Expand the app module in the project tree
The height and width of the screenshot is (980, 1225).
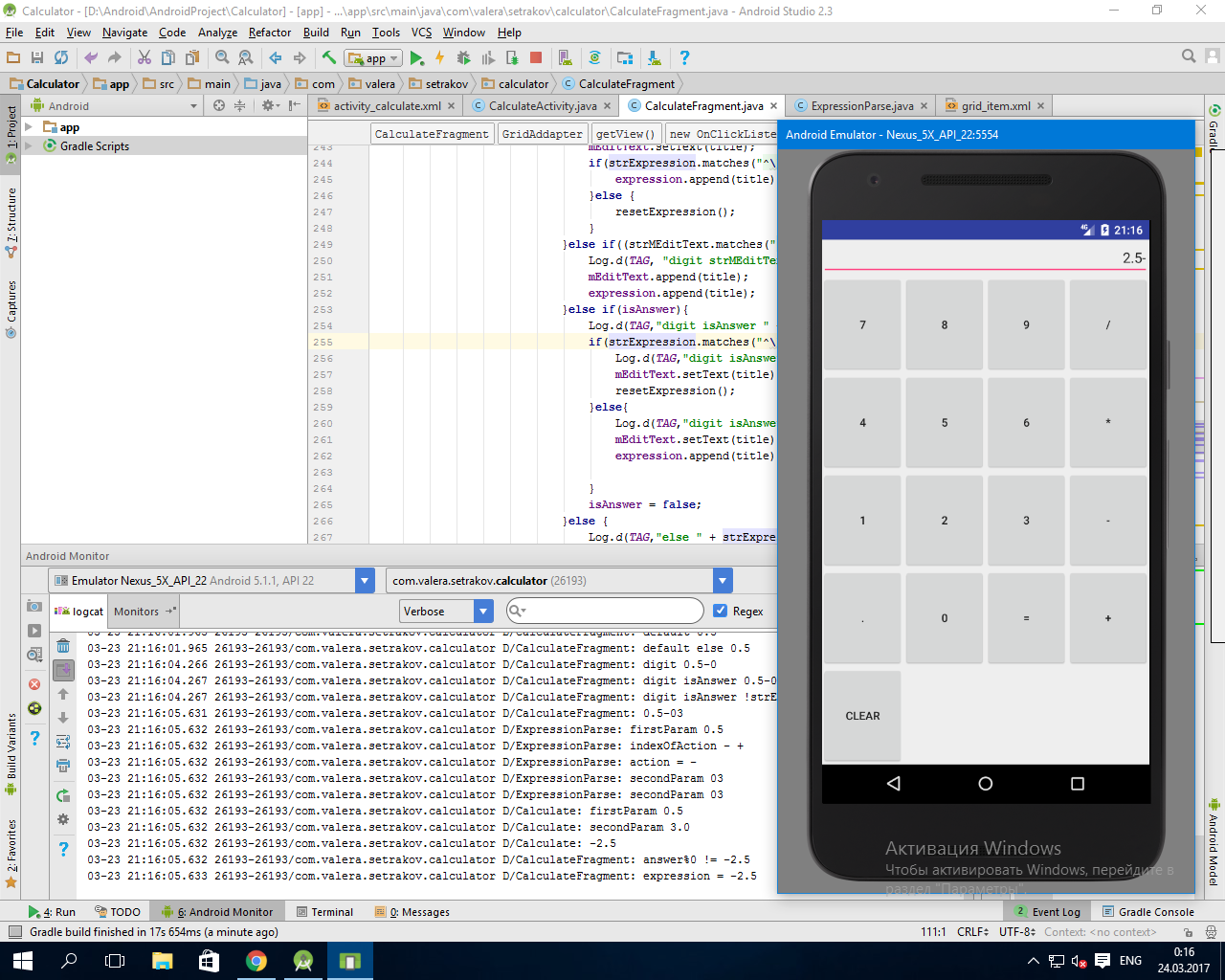click(29, 126)
